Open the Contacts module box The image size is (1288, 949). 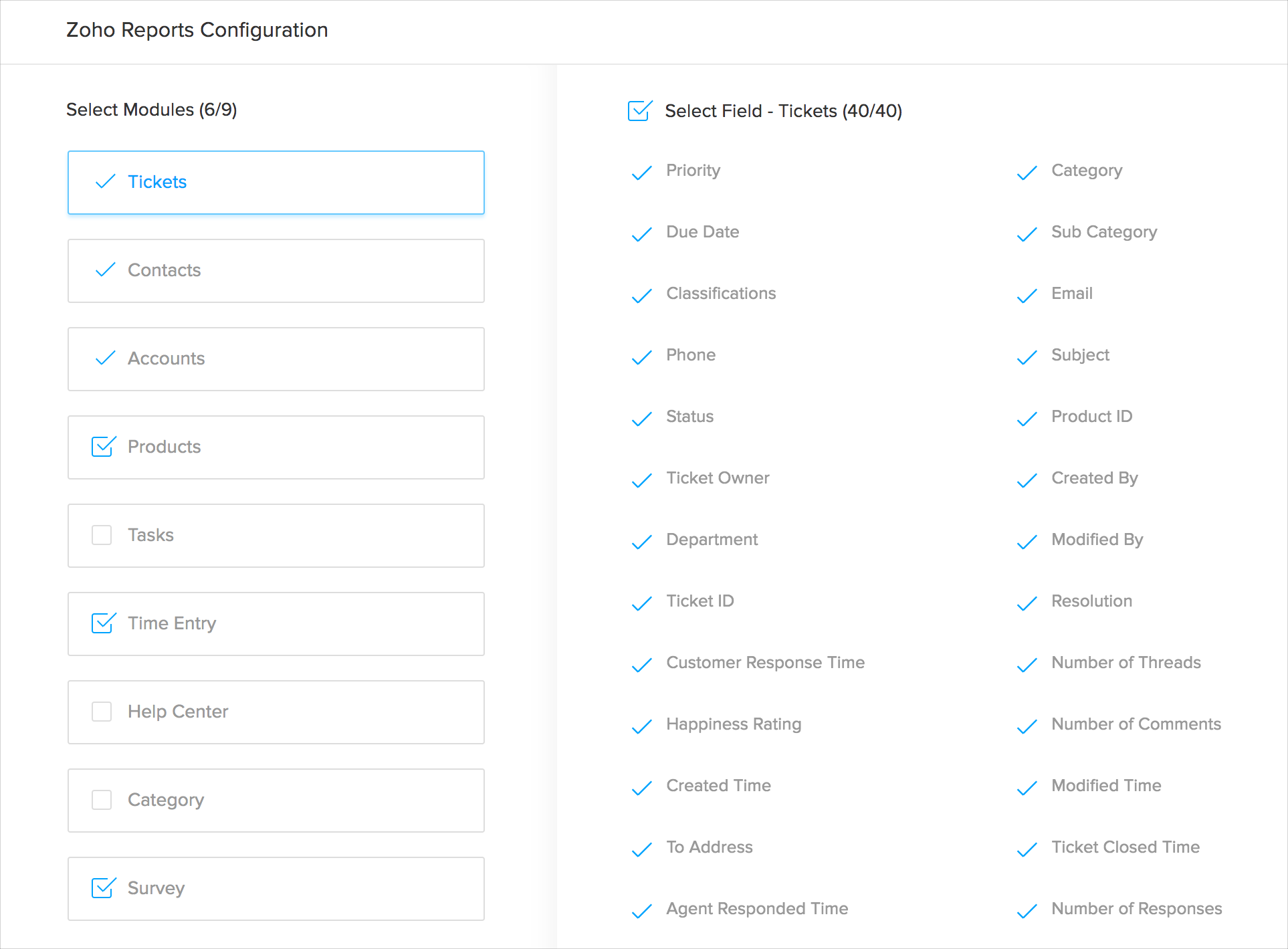276,271
